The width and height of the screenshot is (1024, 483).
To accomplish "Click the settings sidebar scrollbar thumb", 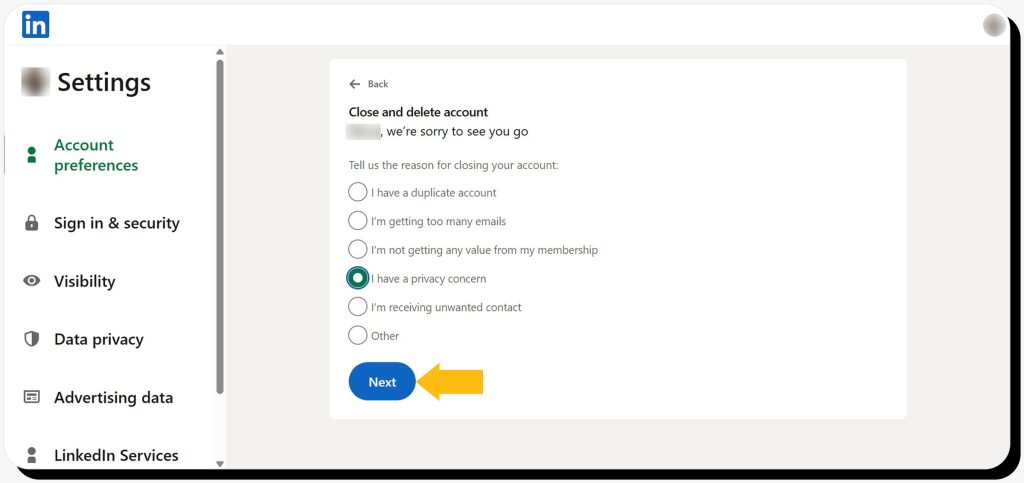I will point(220,225).
